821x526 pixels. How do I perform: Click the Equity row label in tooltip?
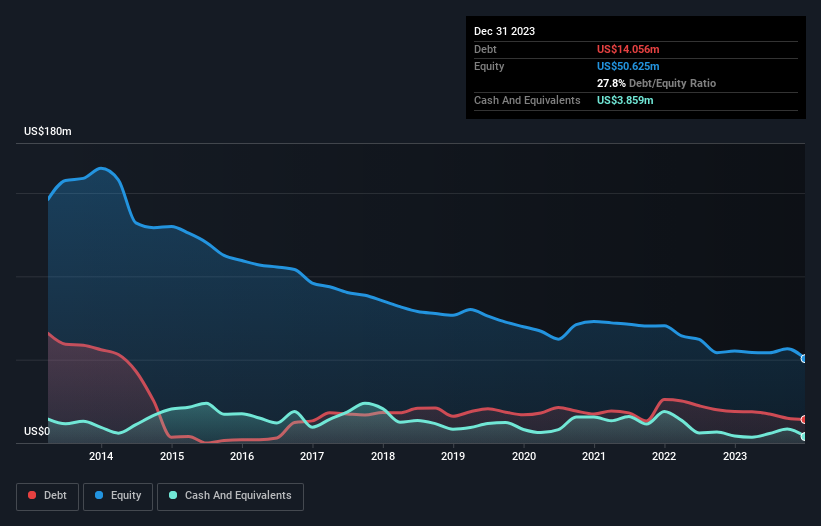click(x=489, y=66)
